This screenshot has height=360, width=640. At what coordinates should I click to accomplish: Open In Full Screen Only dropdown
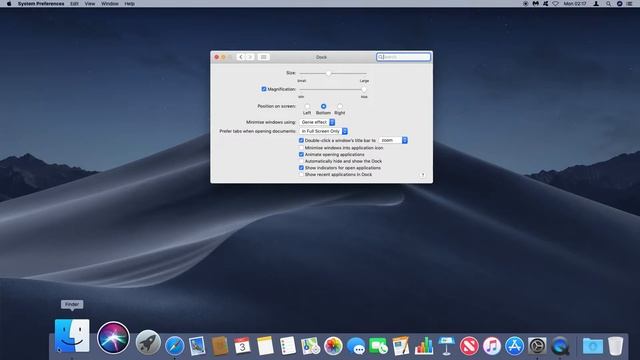[324, 131]
